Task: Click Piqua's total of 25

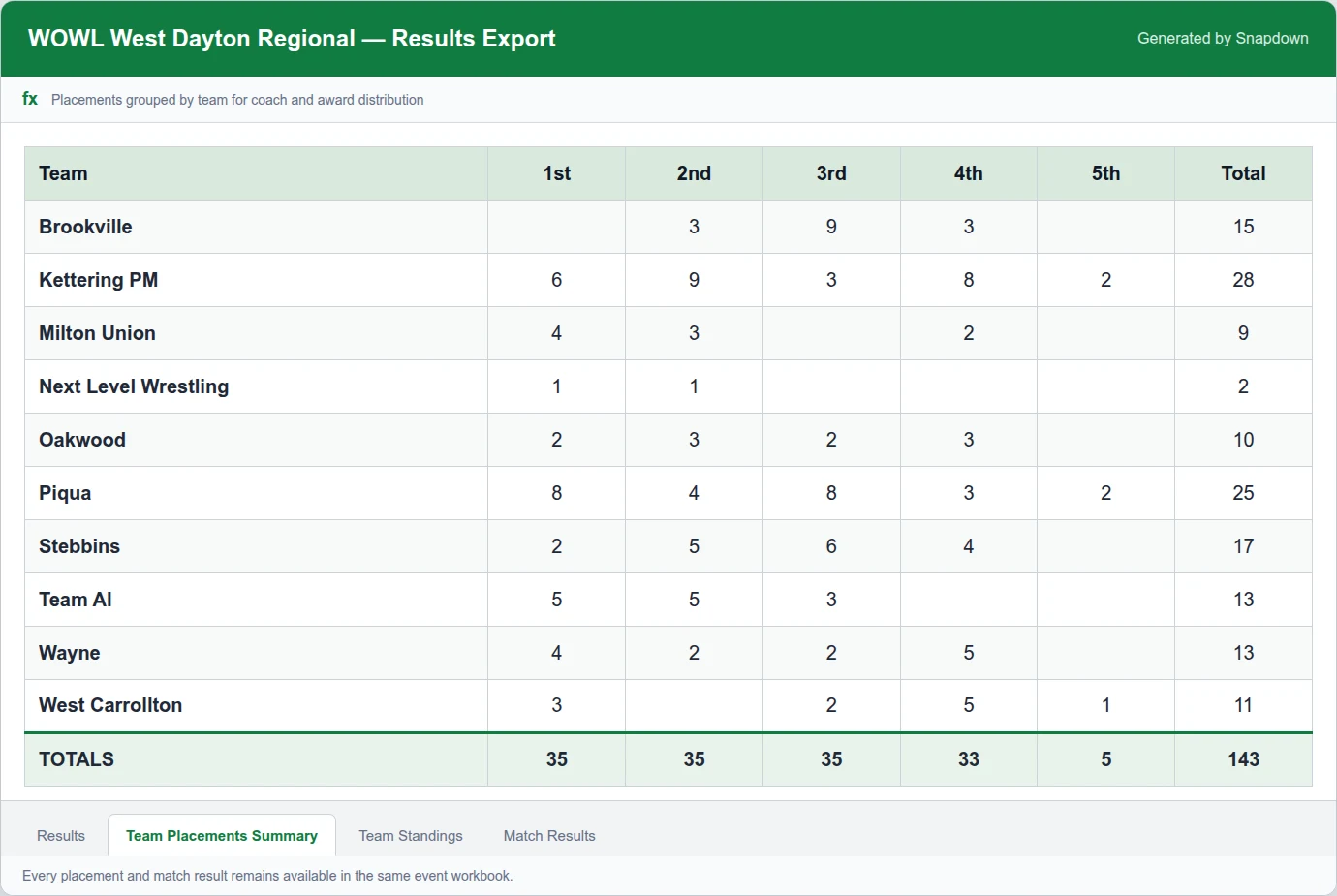Action: pos(1244,493)
